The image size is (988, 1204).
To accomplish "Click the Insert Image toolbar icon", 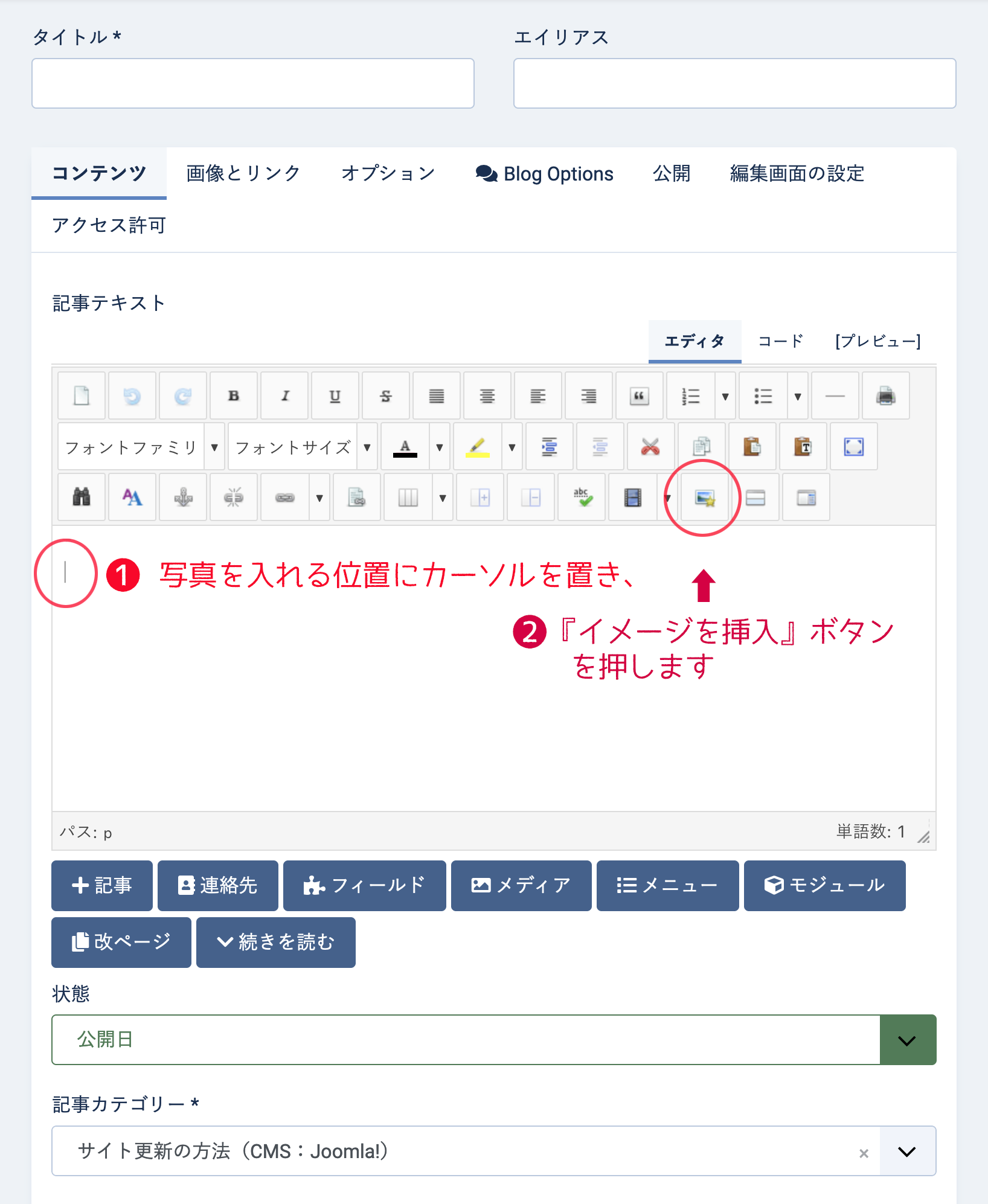I will click(x=704, y=498).
